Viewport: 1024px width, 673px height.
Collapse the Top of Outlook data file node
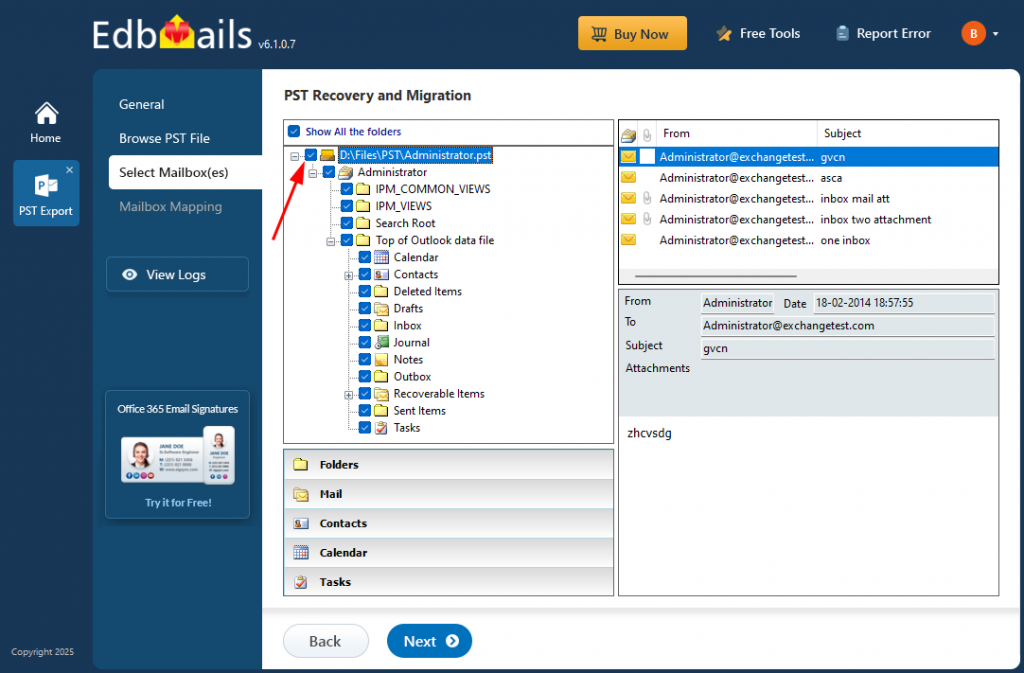331,242
